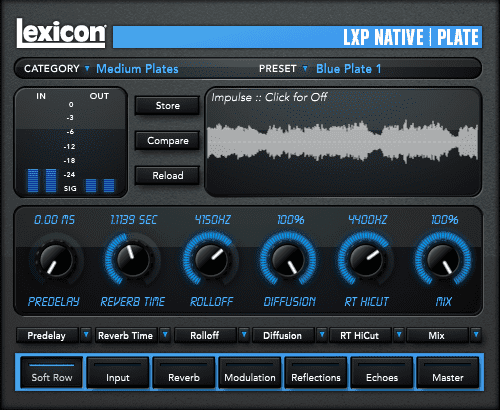Image resolution: width=500 pixels, height=410 pixels.
Task: Click the 0.00 MS predelay value
Action: coord(55,220)
